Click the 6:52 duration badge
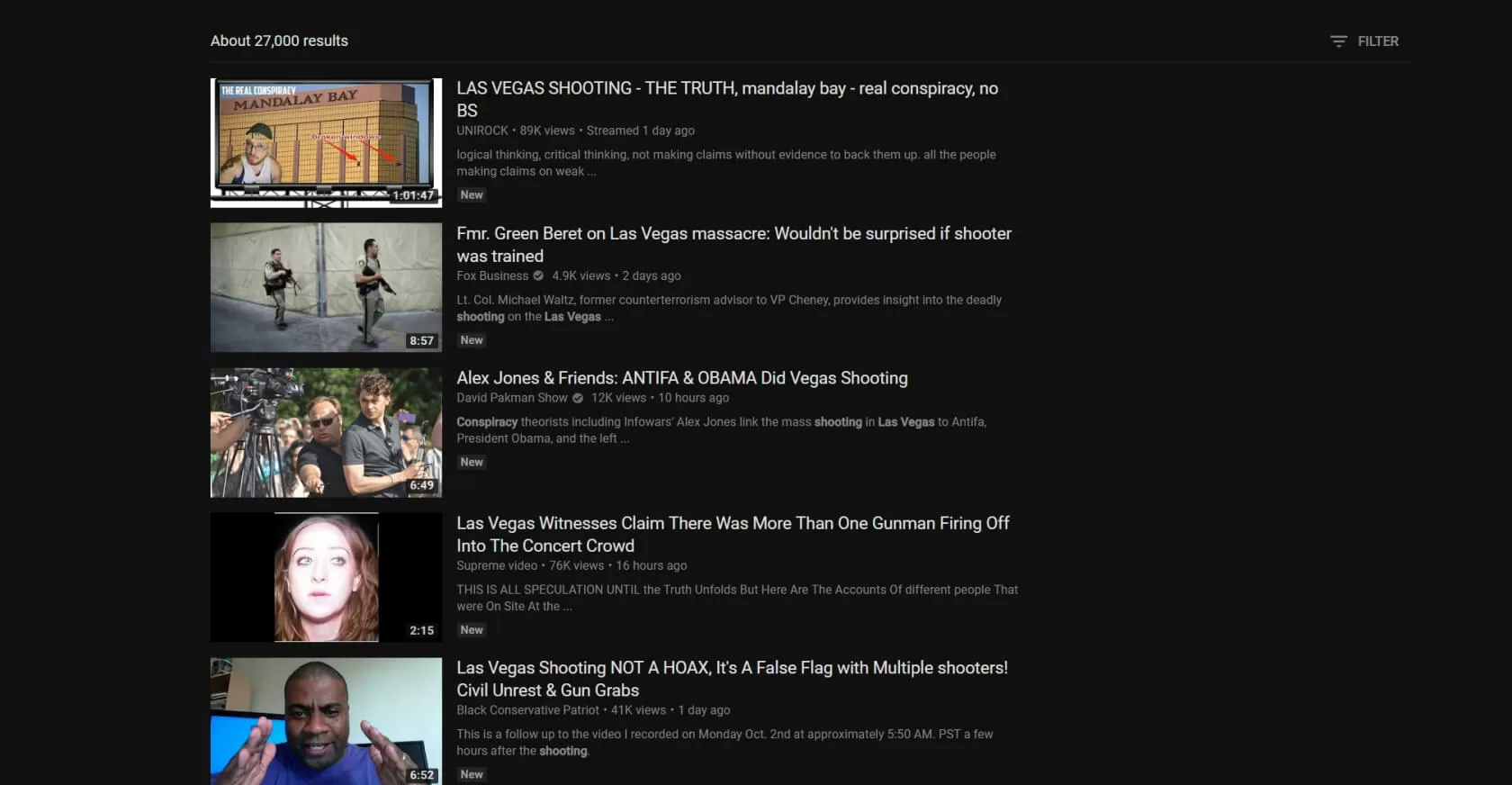Viewport: 1512px width, 785px height. (x=421, y=775)
